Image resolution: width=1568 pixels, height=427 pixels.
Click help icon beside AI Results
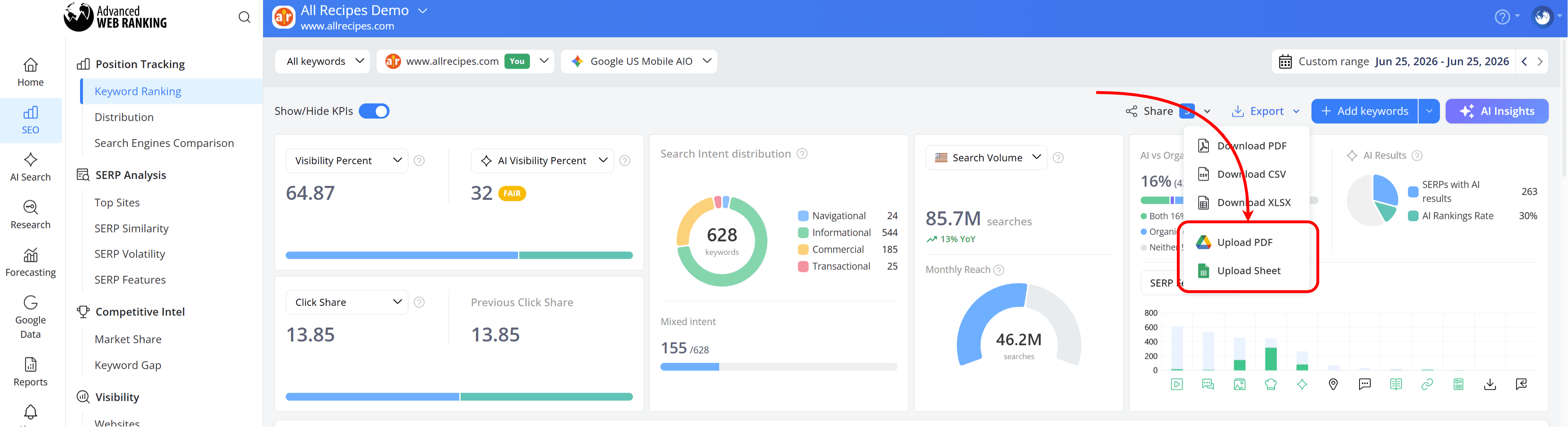(1417, 156)
